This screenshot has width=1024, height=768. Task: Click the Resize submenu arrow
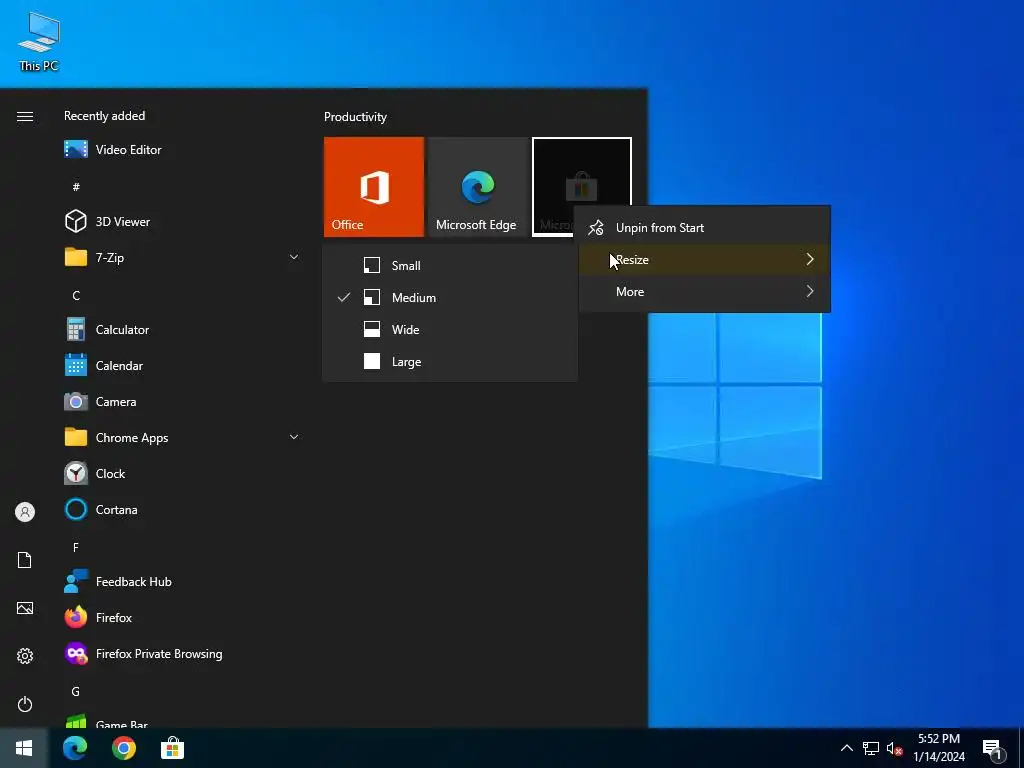(810, 259)
